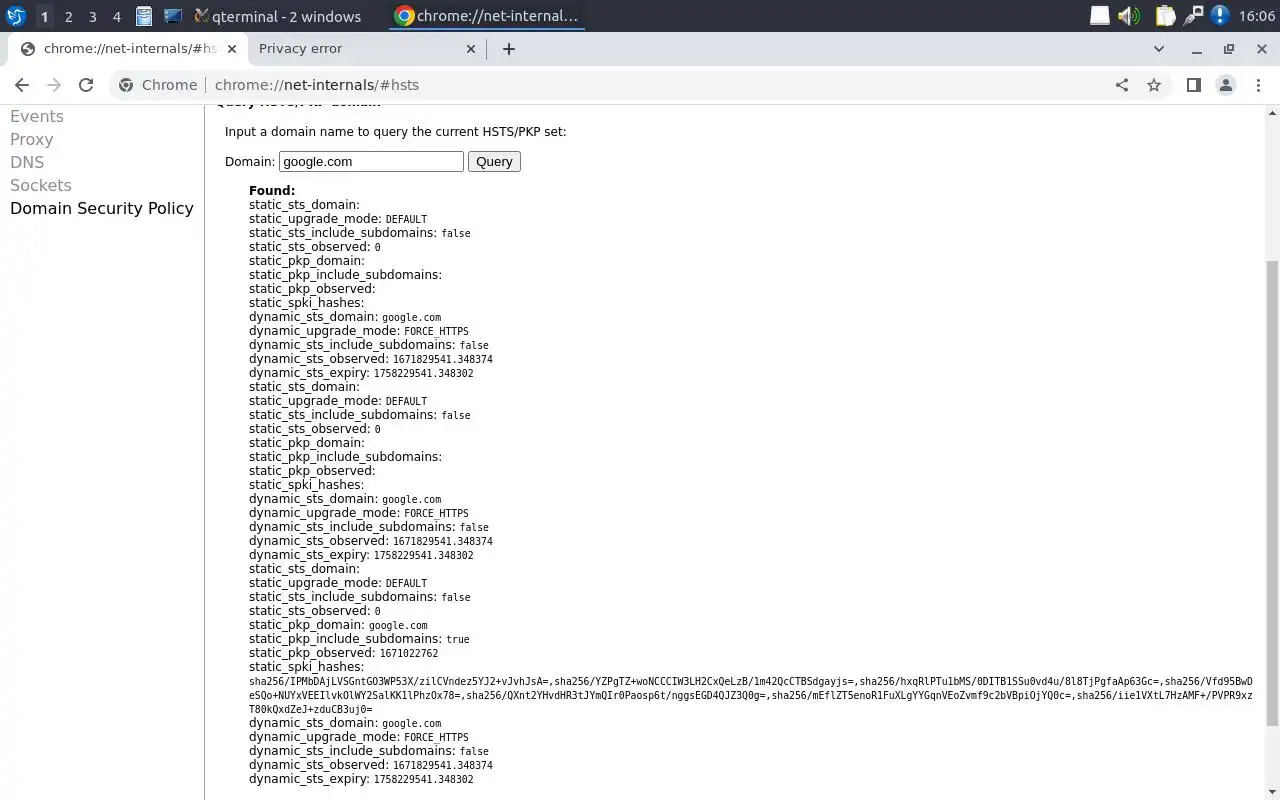Screen dimensions: 1280x800
Task: Switch to workspace 3
Action: 92,16
